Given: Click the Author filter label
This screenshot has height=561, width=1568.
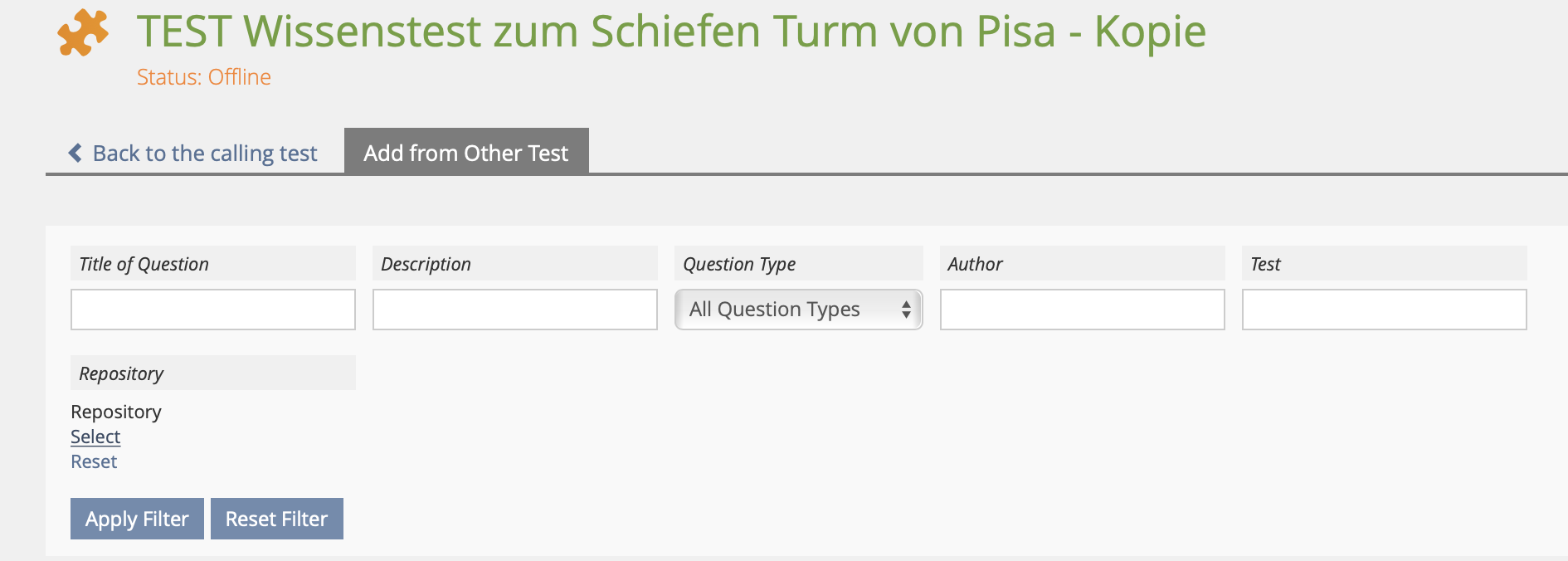Looking at the screenshot, I should pos(975,264).
